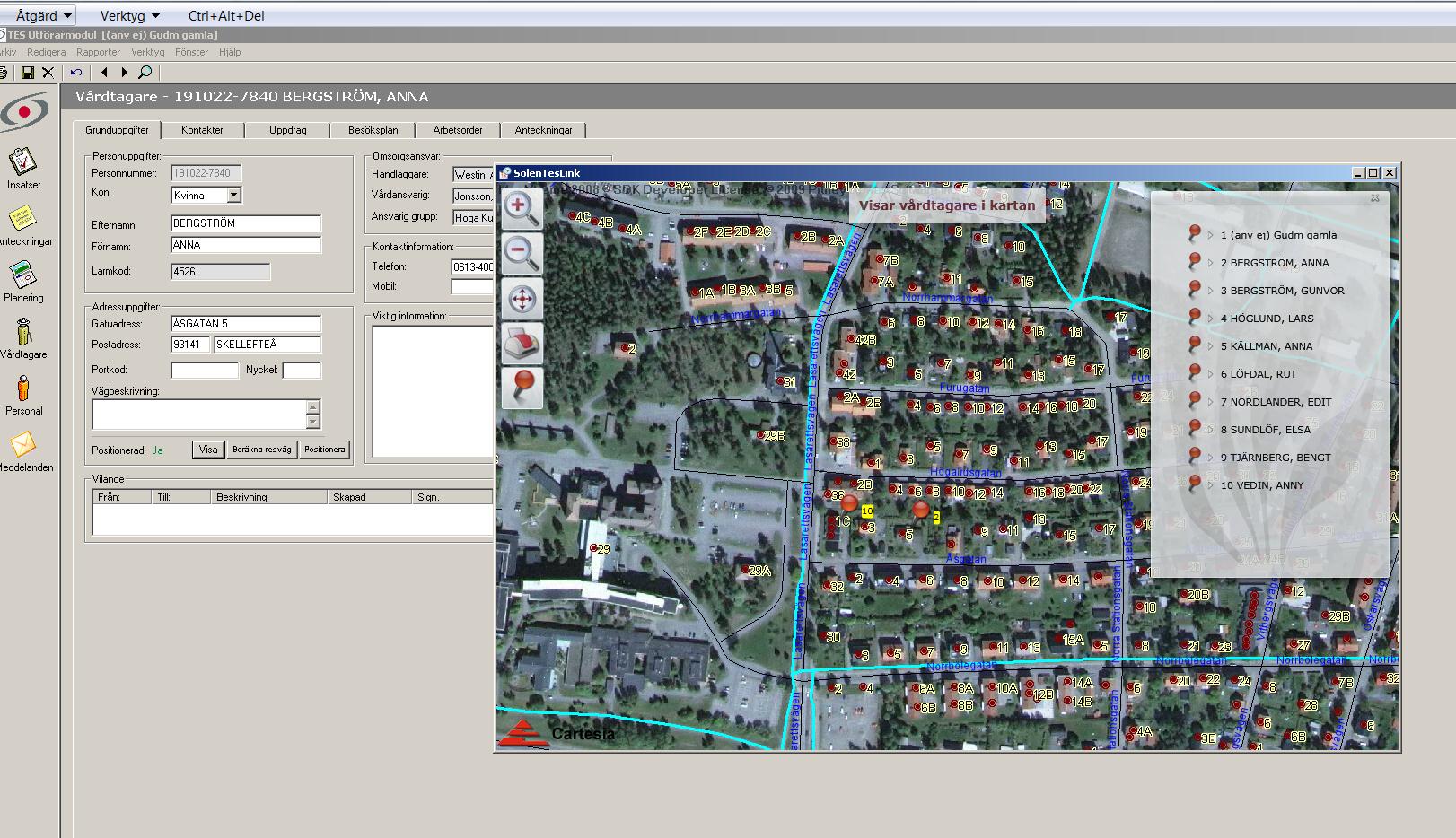Open Vårdtagare in the sidebar
1456x838 pixels.
click(23, 338)
